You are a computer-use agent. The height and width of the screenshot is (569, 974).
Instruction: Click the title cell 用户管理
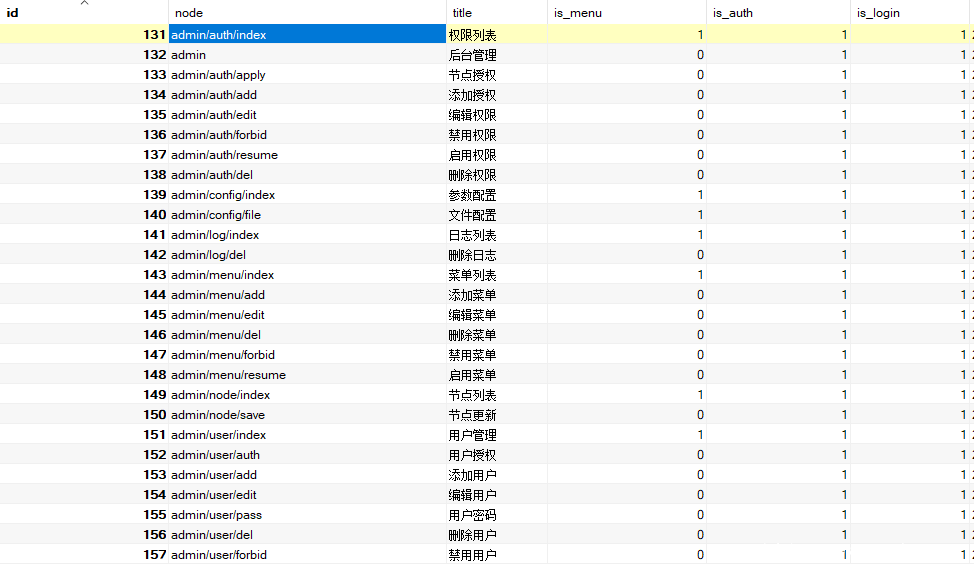472,435
